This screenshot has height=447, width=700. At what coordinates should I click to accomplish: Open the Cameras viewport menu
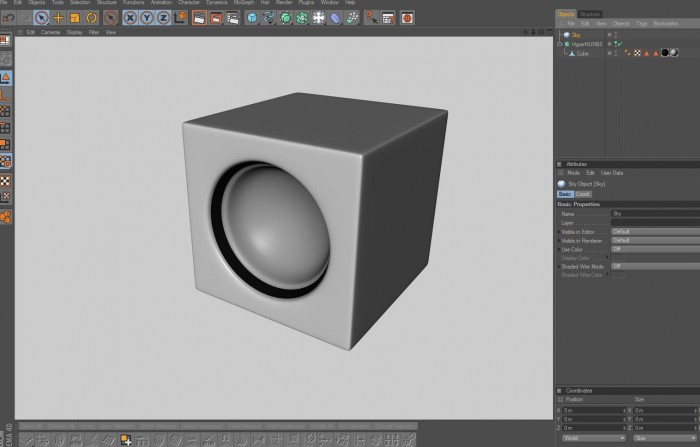tap(50, 32)
